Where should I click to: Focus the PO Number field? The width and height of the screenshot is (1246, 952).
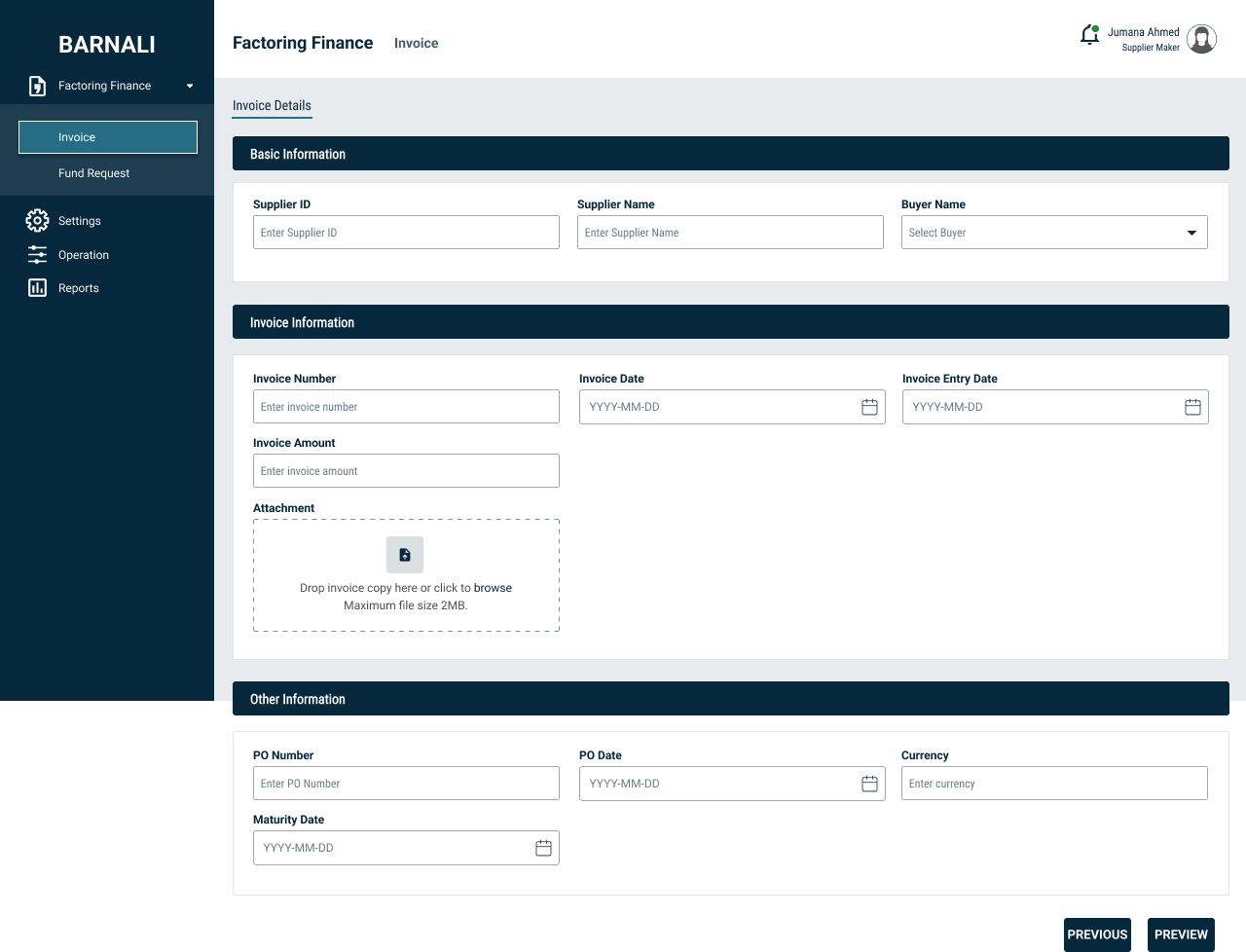tap(406, 784)
